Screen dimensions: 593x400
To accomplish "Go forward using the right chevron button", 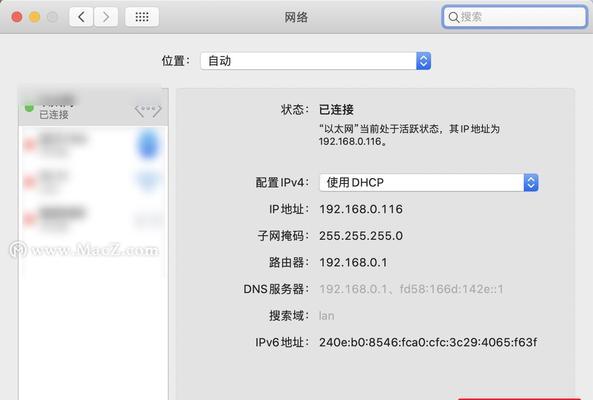I will coord(106,17).
